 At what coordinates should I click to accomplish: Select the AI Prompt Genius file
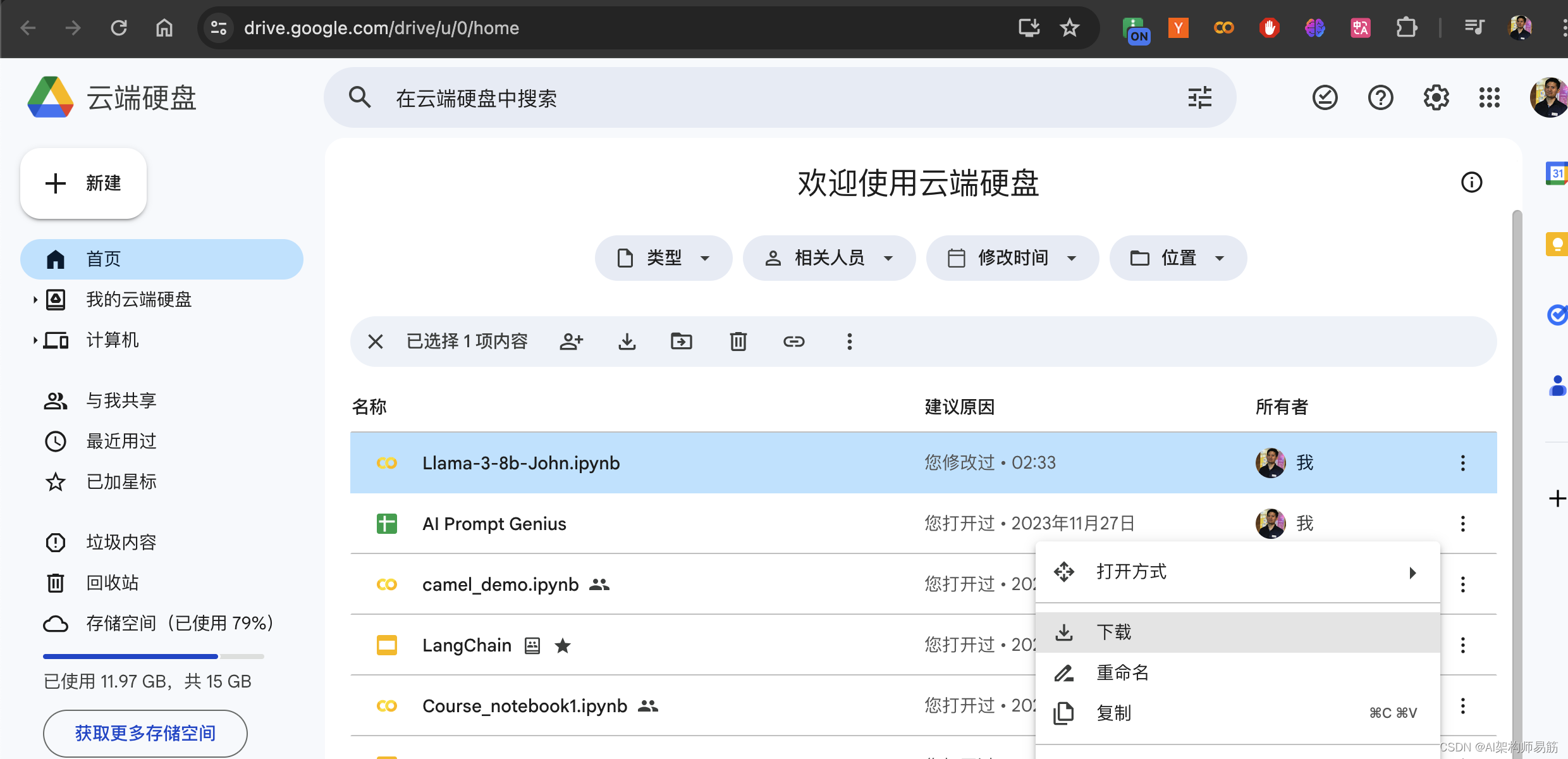click(x=494, y=524)
